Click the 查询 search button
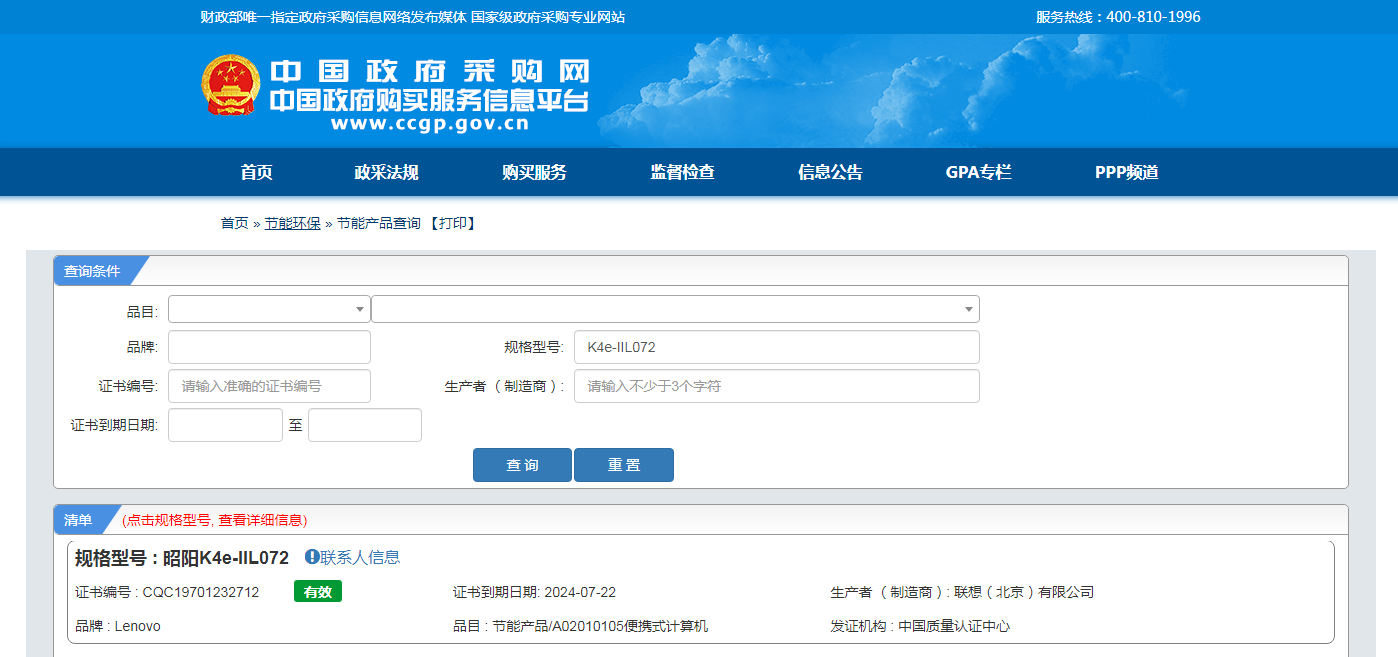1398x657 pixels. (x=522, y=465)
